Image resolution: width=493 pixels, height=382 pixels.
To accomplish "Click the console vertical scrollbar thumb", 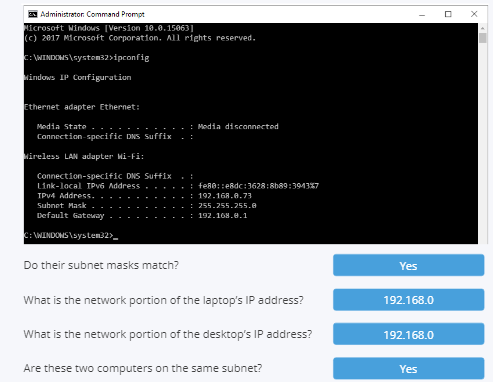I will [482, 38].
